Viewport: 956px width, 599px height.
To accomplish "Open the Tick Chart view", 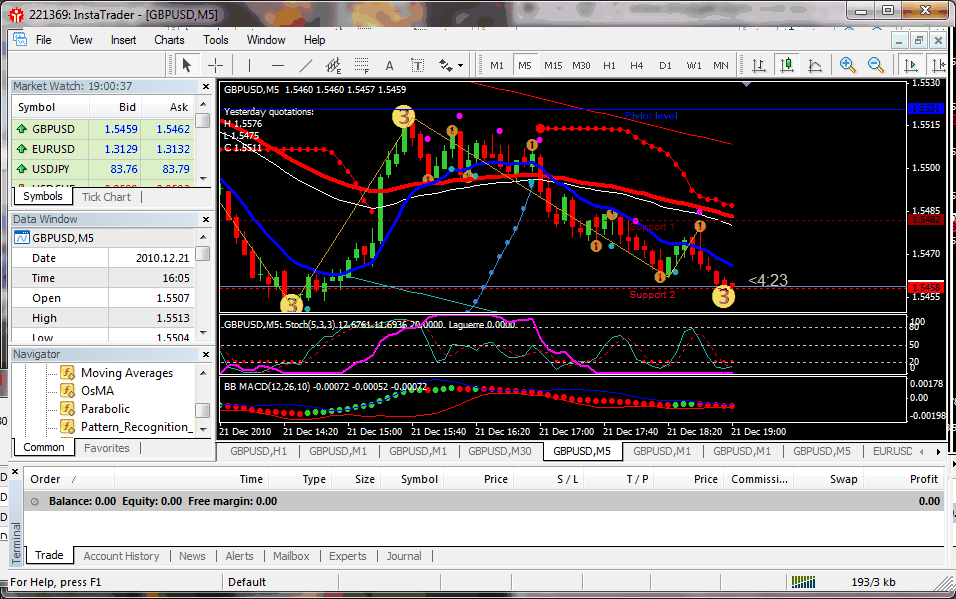I will click(106, 196).
